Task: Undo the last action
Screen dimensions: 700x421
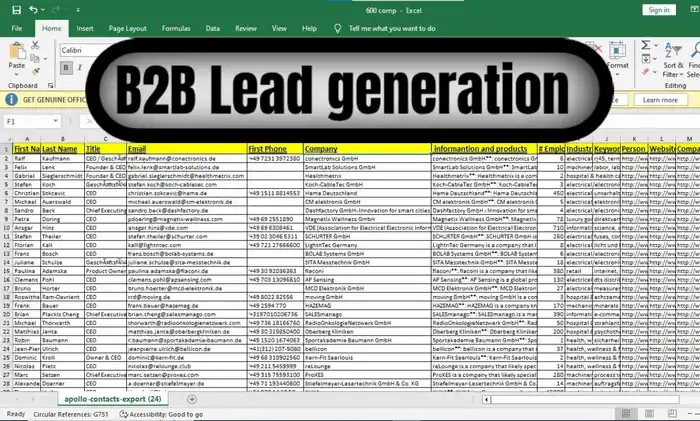Action: coord(33,9)
